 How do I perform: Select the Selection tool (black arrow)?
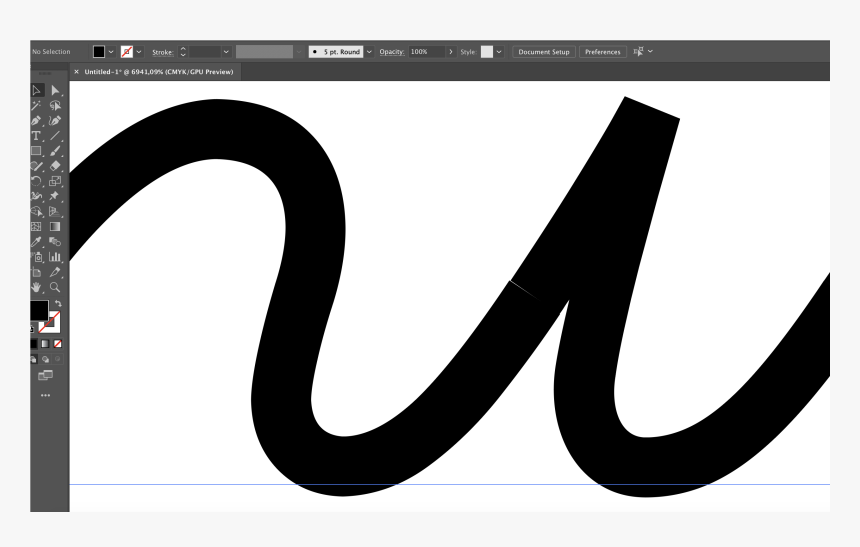pyautogui.click(x=37, y=90)
